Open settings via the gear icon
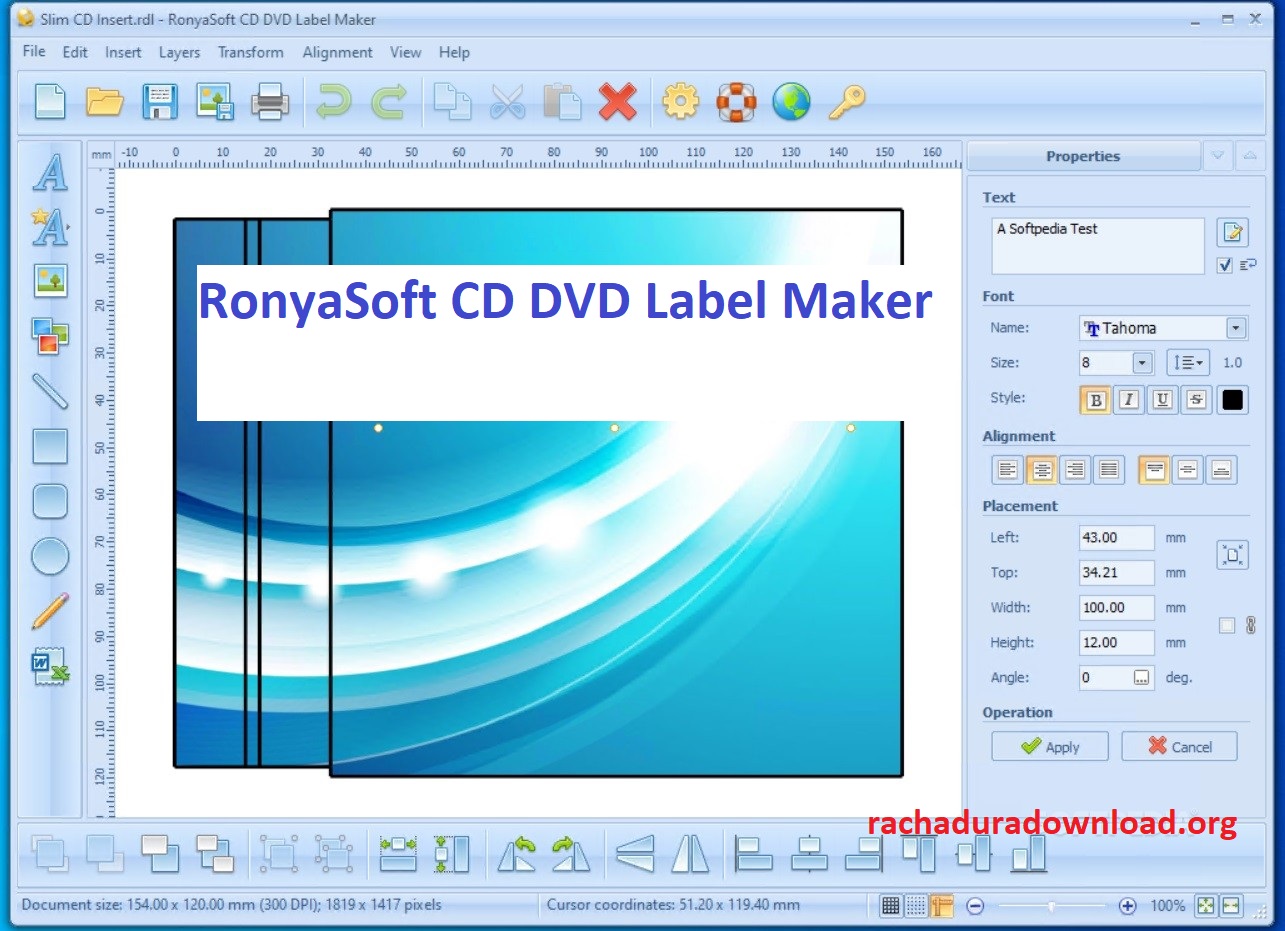 click(x=681, y=101)
